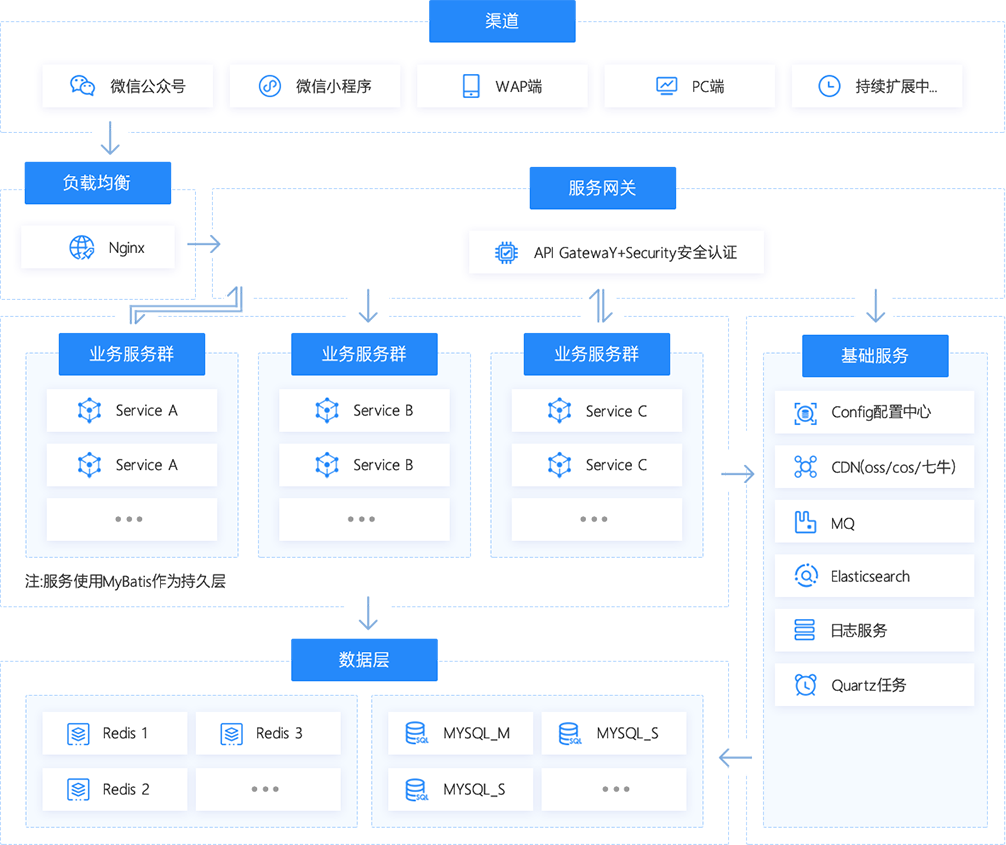This screenshot has width=1006, height=845.
Task: Click the 服务网关 banner
Action: [602, 187]
